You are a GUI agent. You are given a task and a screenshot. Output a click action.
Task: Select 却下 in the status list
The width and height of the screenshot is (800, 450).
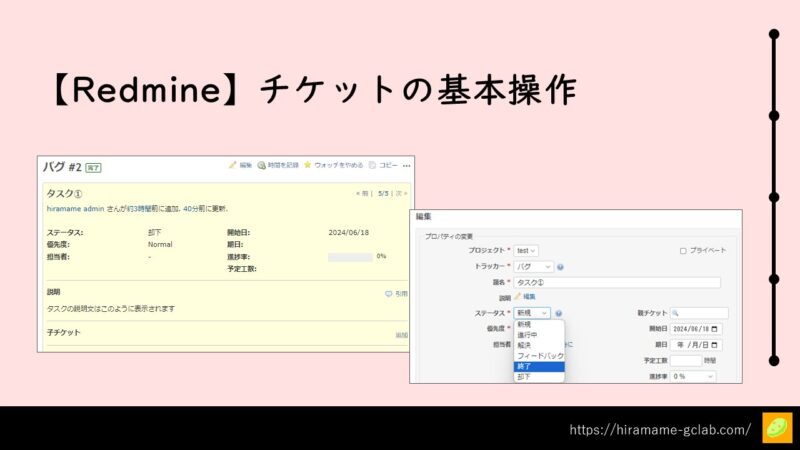coord(539,377)
